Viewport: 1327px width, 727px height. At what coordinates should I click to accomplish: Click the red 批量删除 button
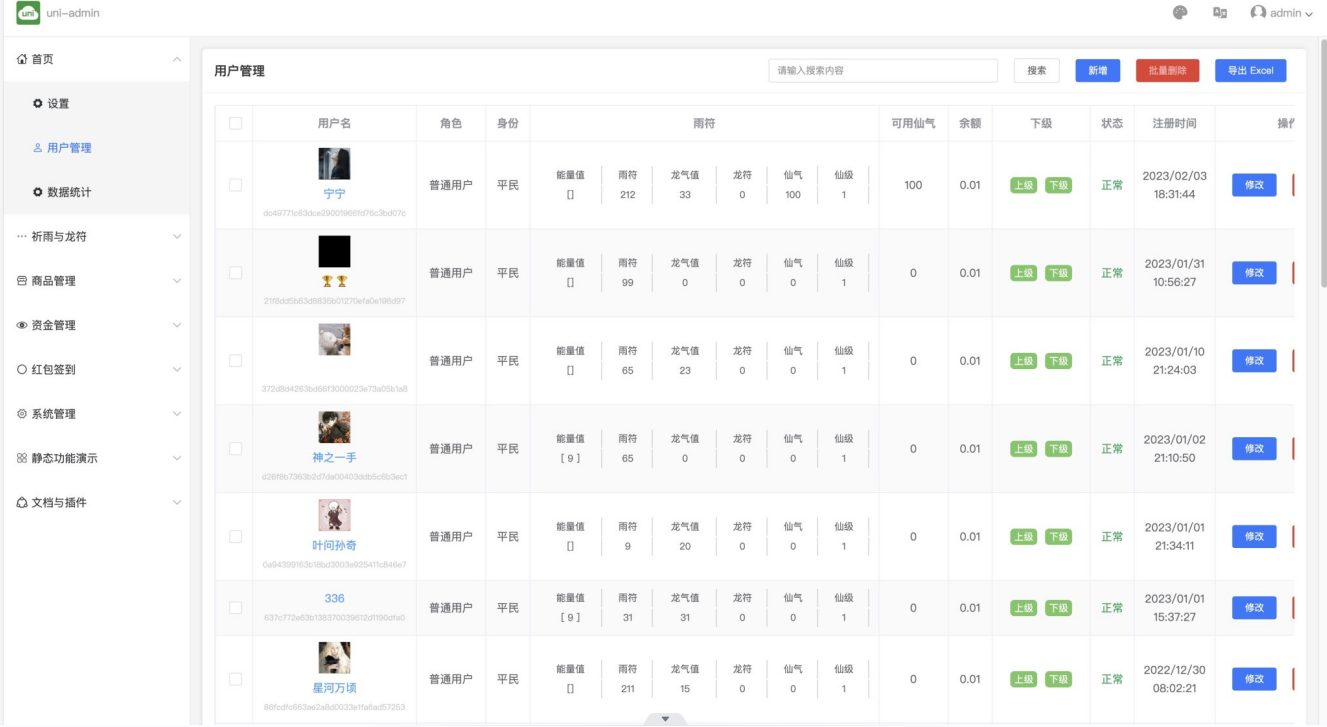tap(1167, 71)
